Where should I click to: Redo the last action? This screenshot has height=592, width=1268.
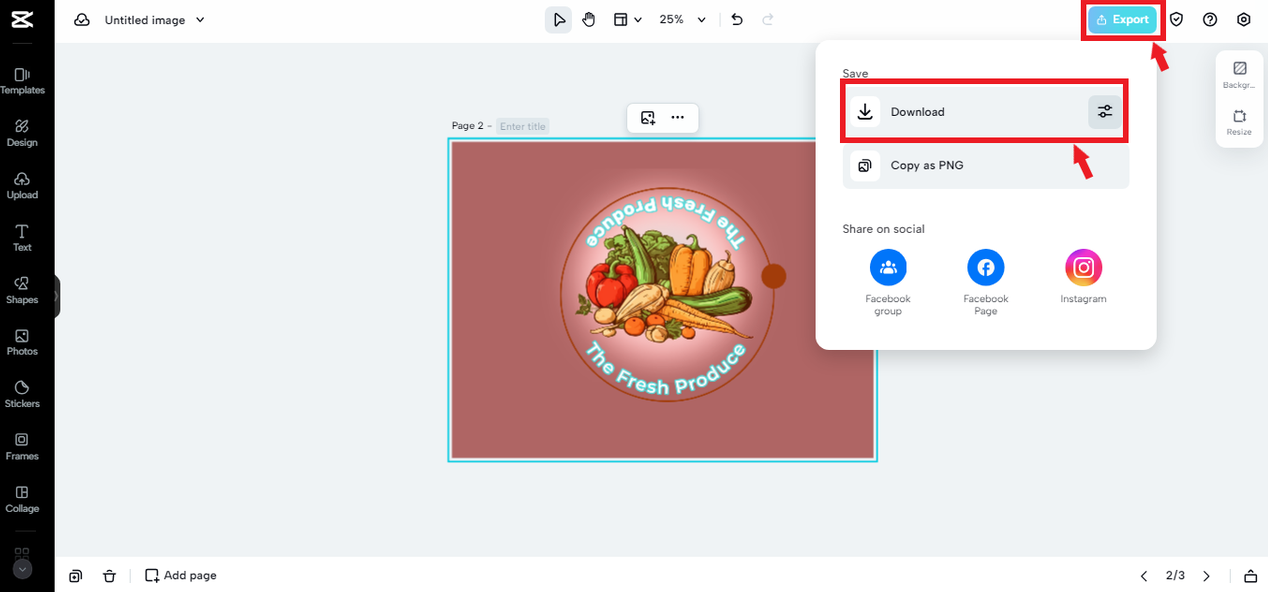pos(768,20)
